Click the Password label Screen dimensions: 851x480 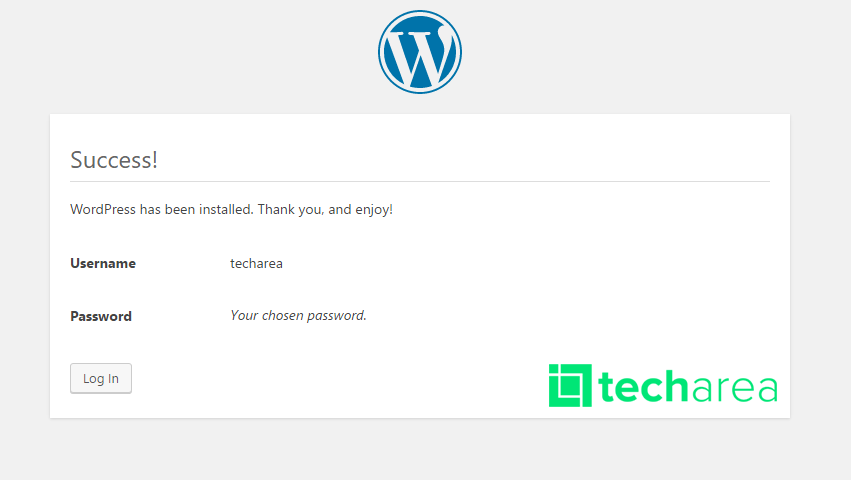[x=101, y=317]
